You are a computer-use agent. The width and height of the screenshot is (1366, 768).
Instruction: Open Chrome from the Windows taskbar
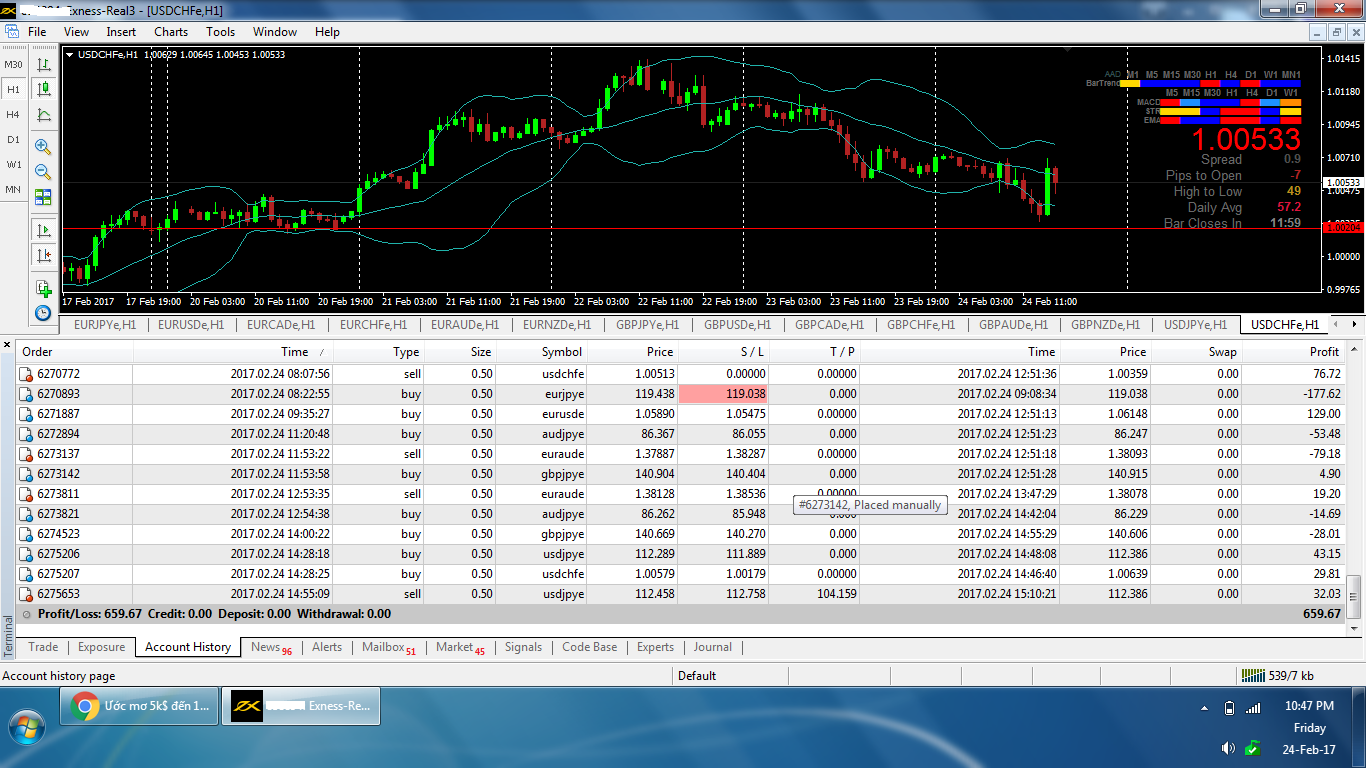(x=140, y=706)
